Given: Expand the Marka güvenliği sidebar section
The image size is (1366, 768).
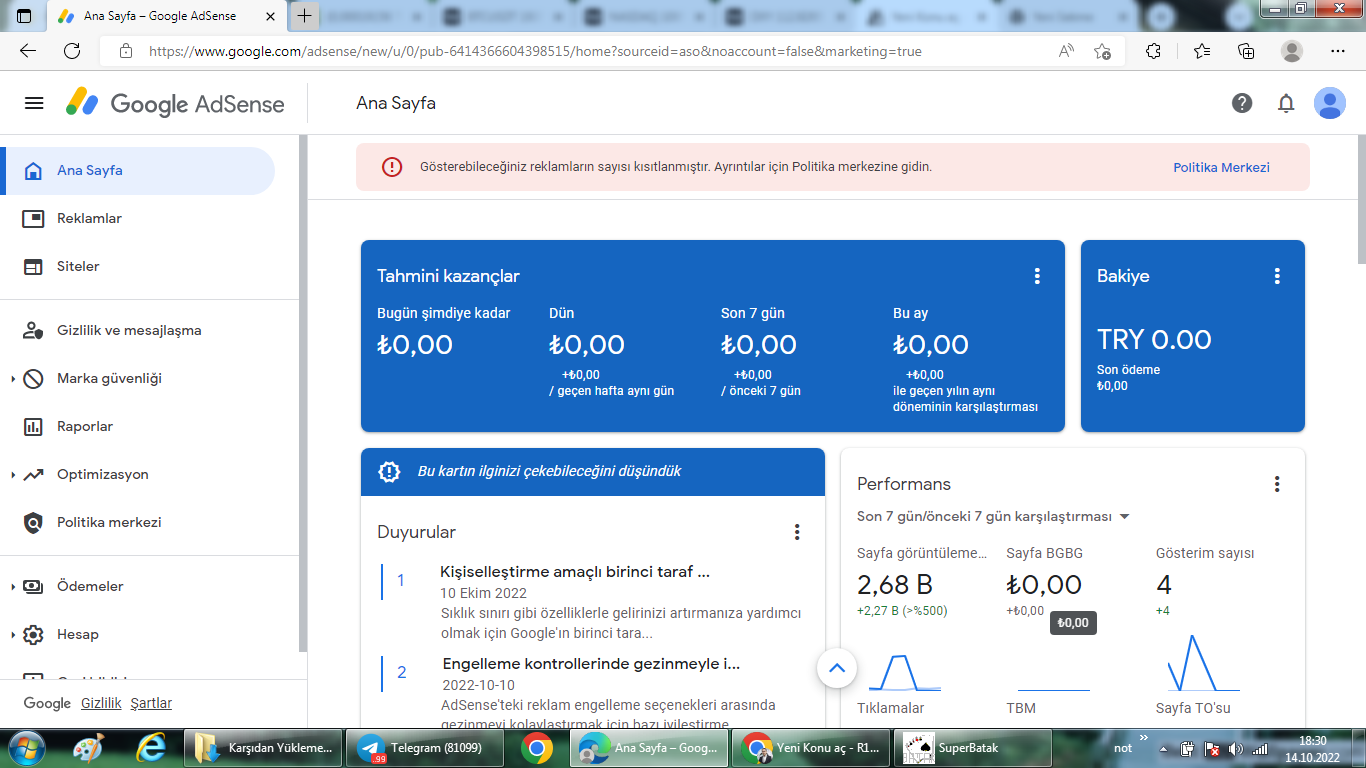Looking at the screenshot, I should tap(13, 379).
